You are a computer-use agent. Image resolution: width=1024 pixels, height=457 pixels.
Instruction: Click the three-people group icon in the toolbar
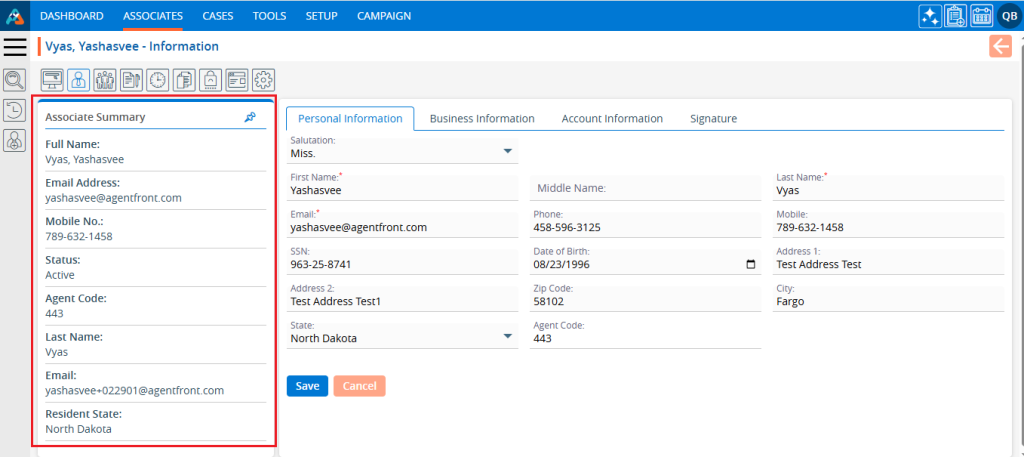(x=105, y=80)
